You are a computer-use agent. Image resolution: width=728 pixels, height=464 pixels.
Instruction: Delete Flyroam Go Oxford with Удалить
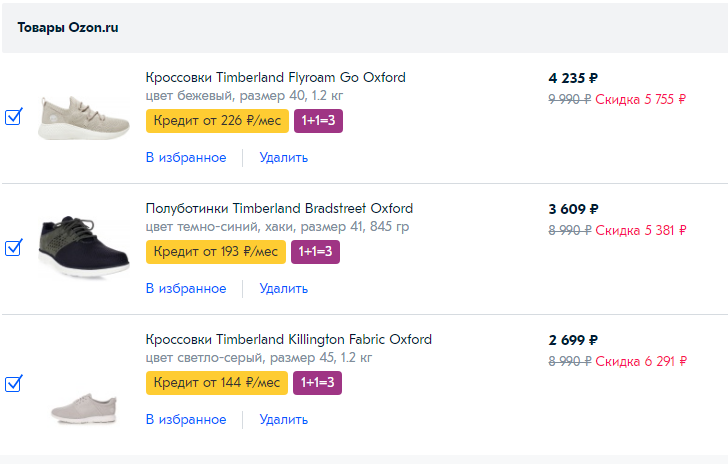[283, 157]
